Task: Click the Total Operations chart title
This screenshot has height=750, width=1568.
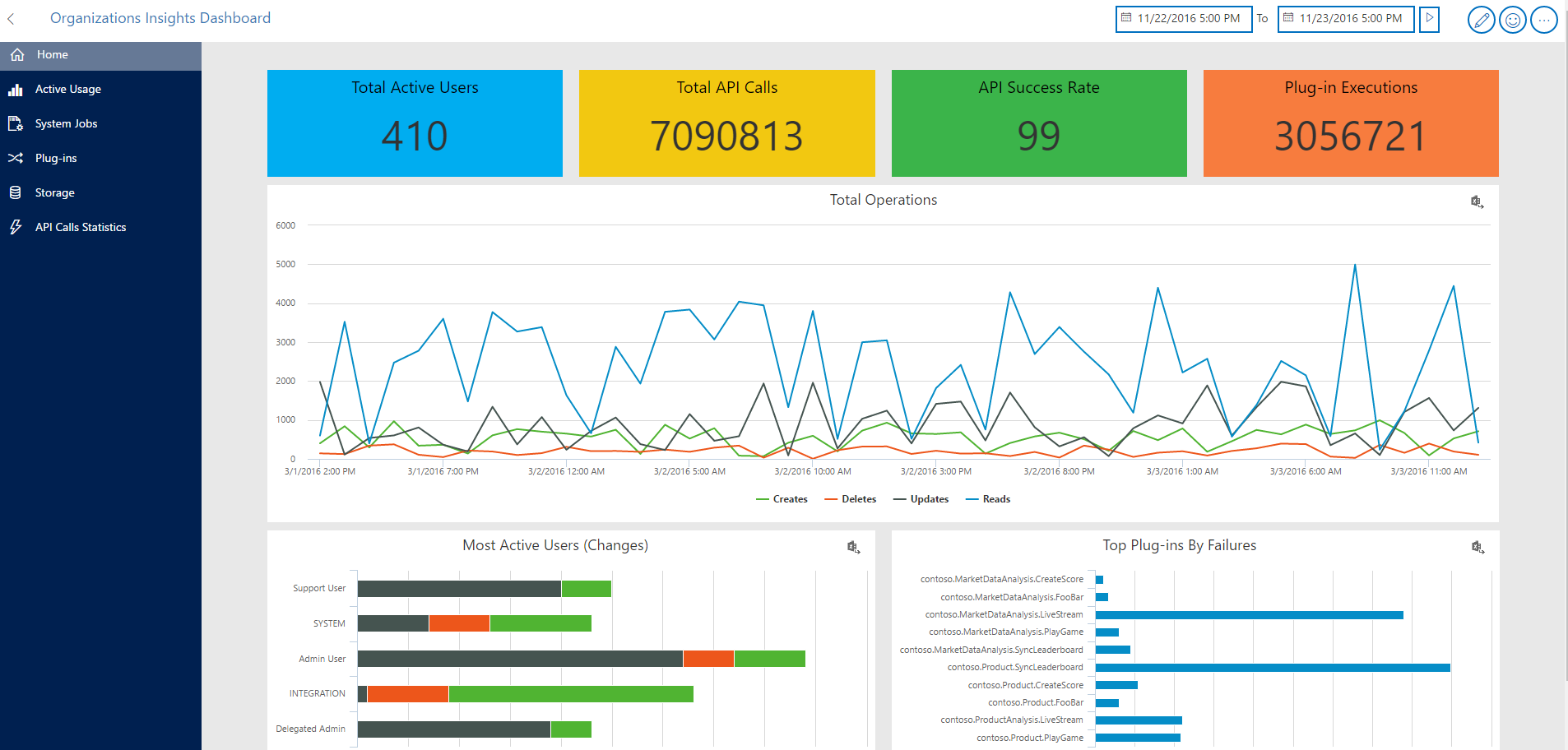Action: [x=883, y=200]
